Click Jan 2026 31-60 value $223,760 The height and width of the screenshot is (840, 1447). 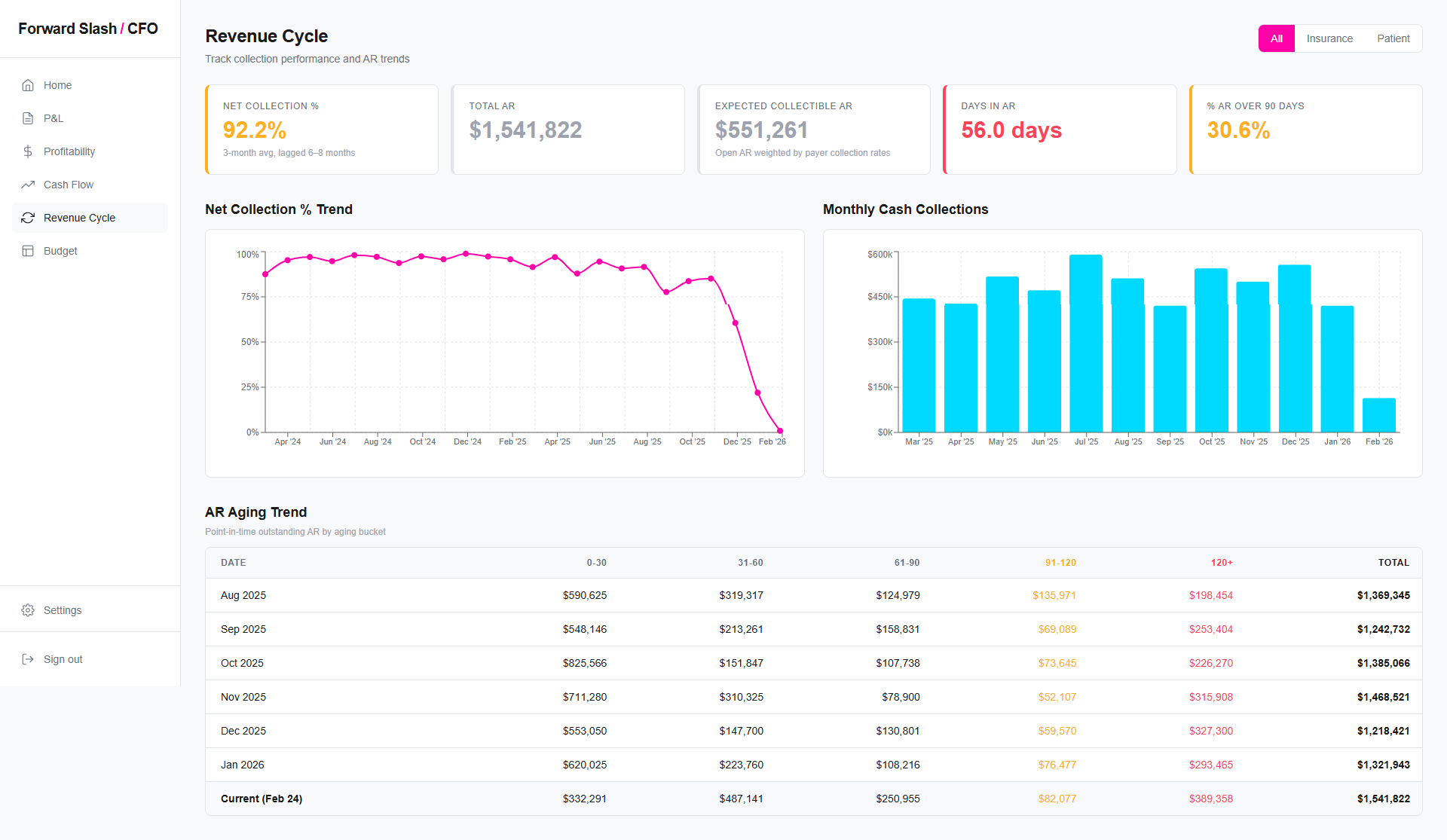tap(742, 765)
